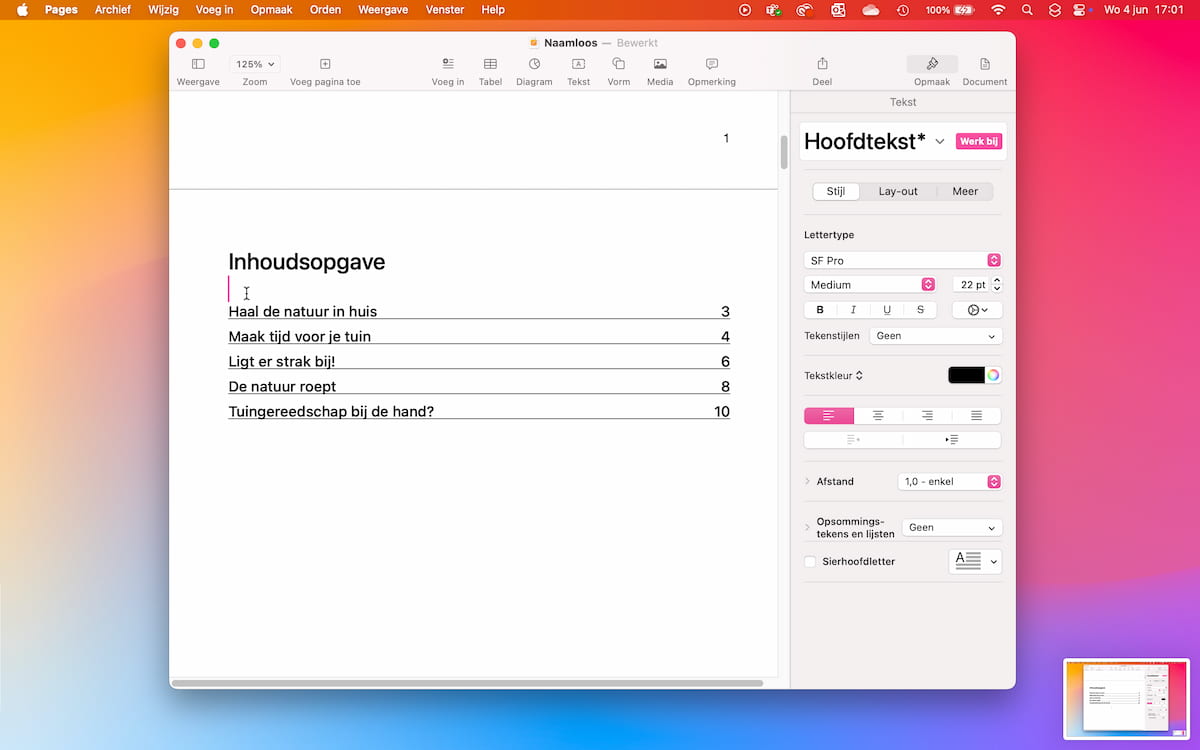The height and width of the screenshot is (750, 1200).
Task: Click the Tabel icon in toolbar
Action: pos(490,65)
